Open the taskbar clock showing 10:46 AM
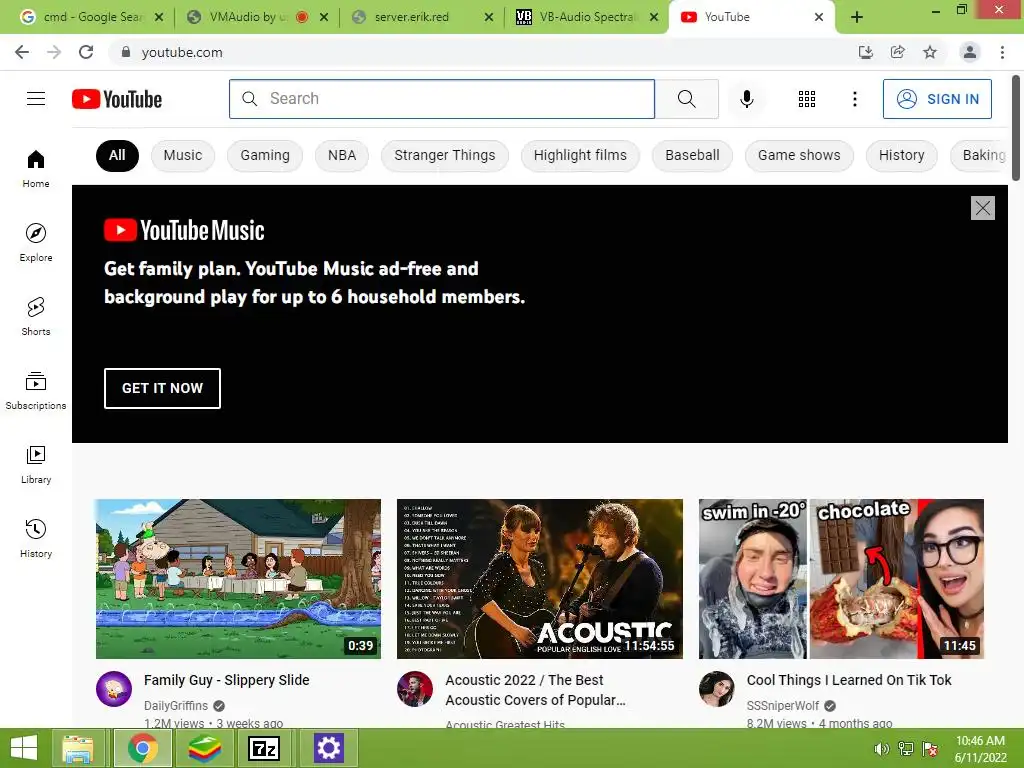Screen dimensions: 1024x768 980,749
